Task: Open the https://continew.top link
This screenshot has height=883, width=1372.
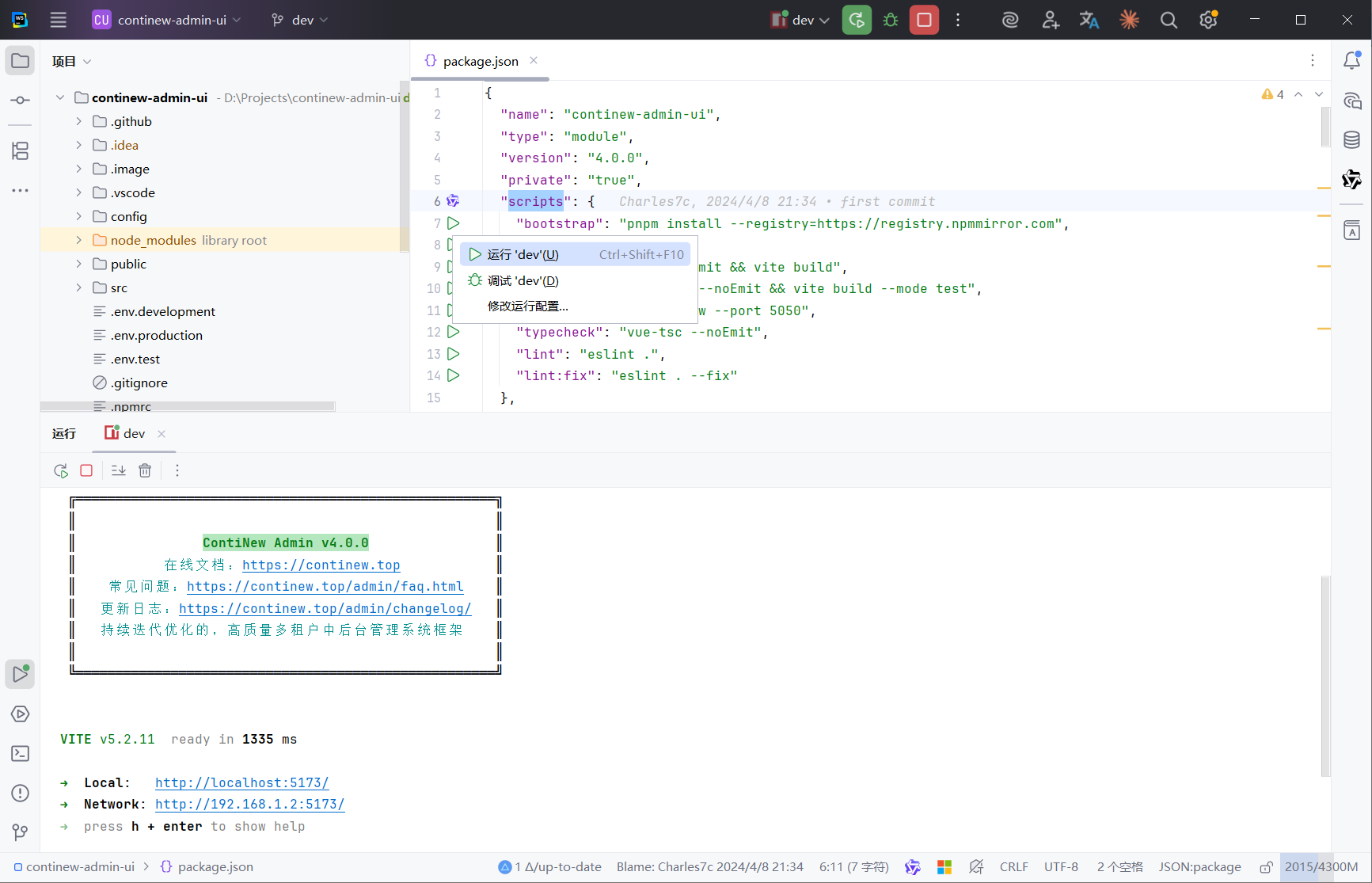Action: (x=321, y=565)
